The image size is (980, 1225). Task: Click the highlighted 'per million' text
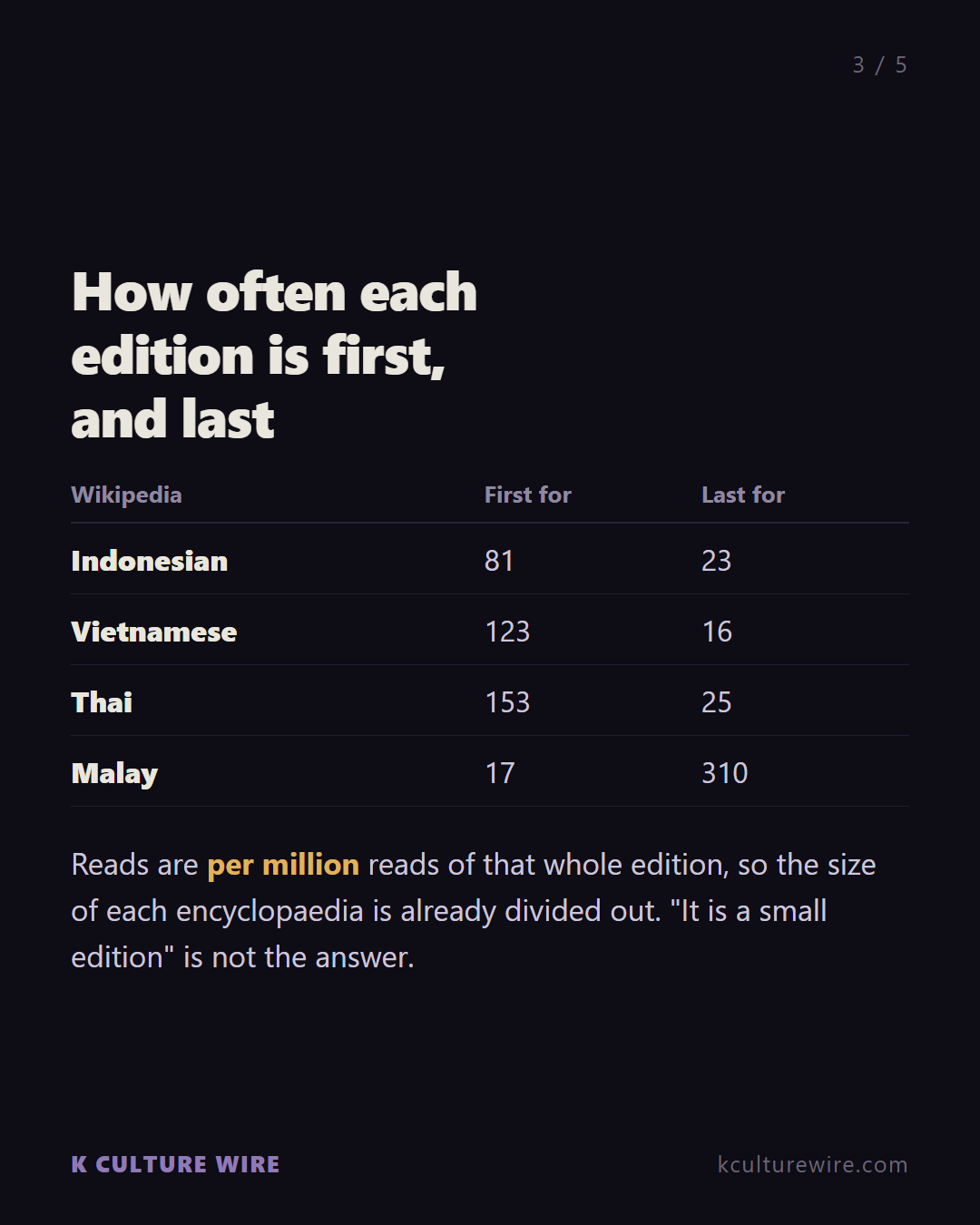[x=283, y=865]
